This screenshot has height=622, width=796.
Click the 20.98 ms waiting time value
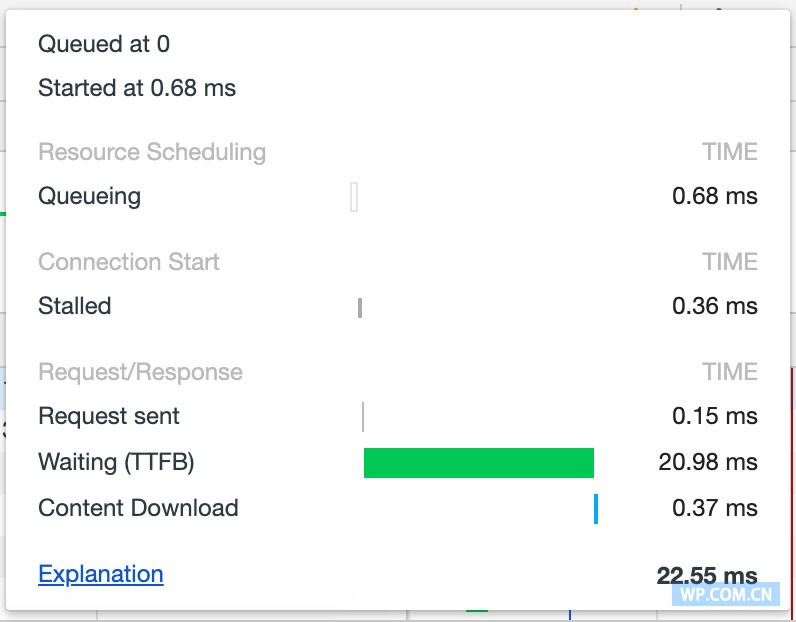707,462
